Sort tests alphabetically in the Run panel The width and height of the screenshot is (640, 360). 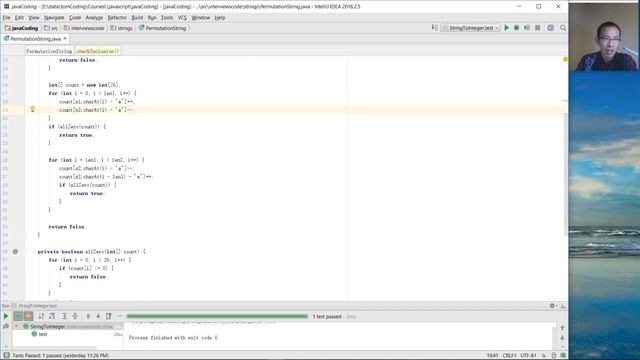[41, 316]
